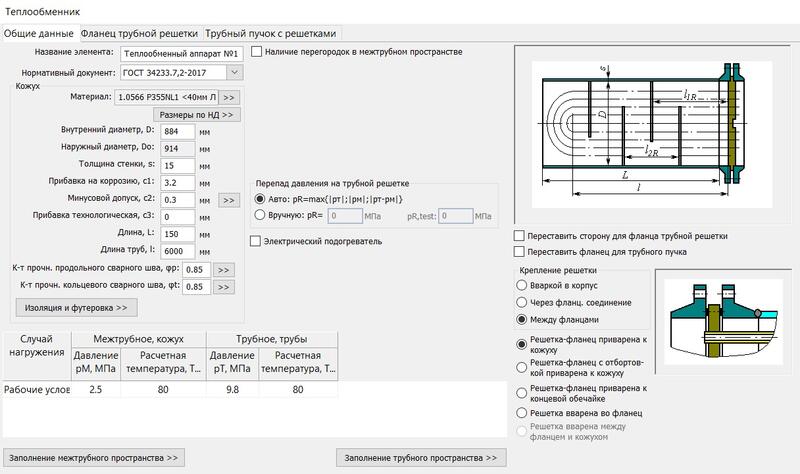Viewport: 800px width, 474px height.
Task: Open Заполнение трубного пространства >>
Action: click(421, 458)
